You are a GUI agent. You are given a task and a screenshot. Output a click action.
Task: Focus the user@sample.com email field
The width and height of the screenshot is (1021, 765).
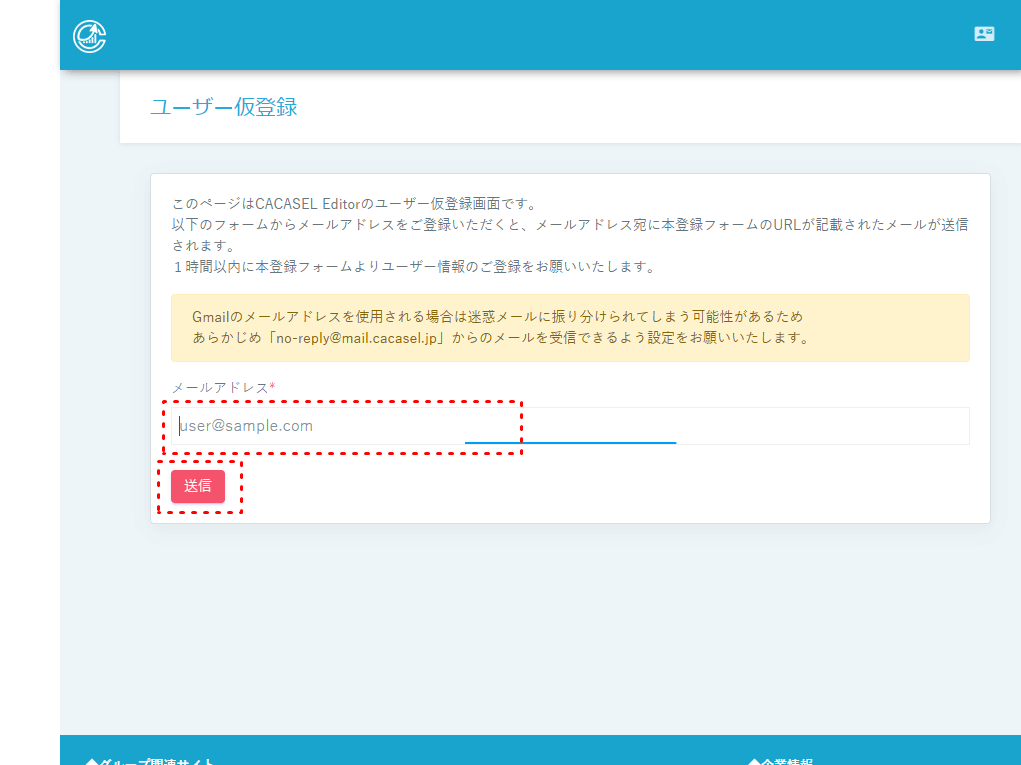click(x=568, y=426)
